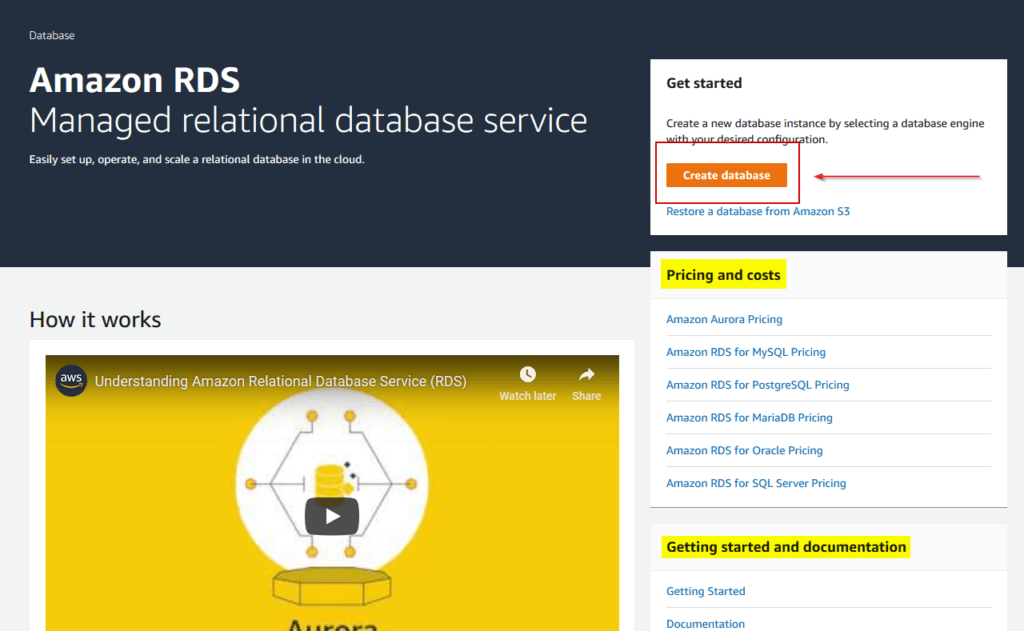Click the How it works heading
The height and width of the screenshot is (631, 1024).
coord(95,319)
